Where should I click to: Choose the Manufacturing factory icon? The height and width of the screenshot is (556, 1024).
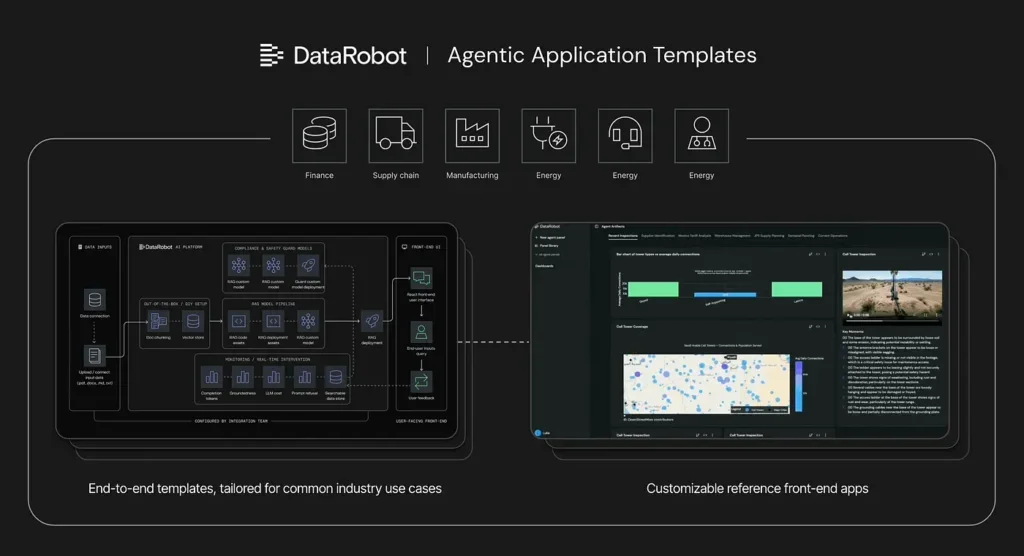472,136
